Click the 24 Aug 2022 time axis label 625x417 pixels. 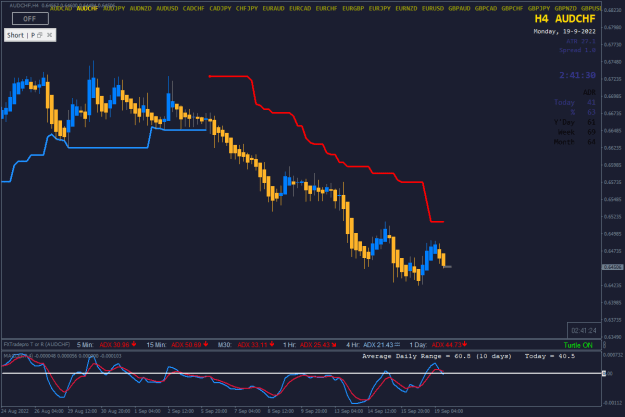15,411
